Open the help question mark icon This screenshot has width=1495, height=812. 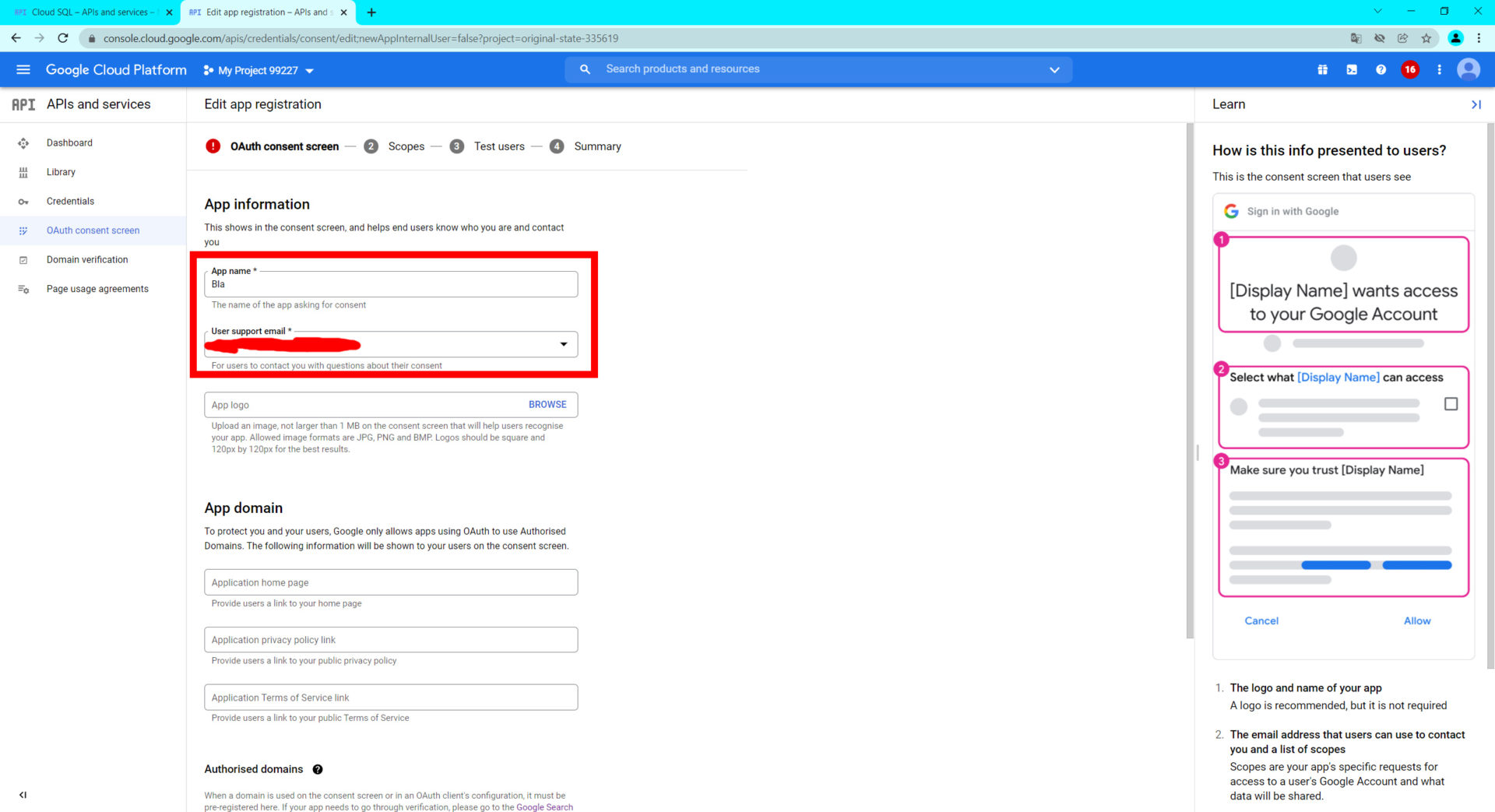coord(1381,69)
